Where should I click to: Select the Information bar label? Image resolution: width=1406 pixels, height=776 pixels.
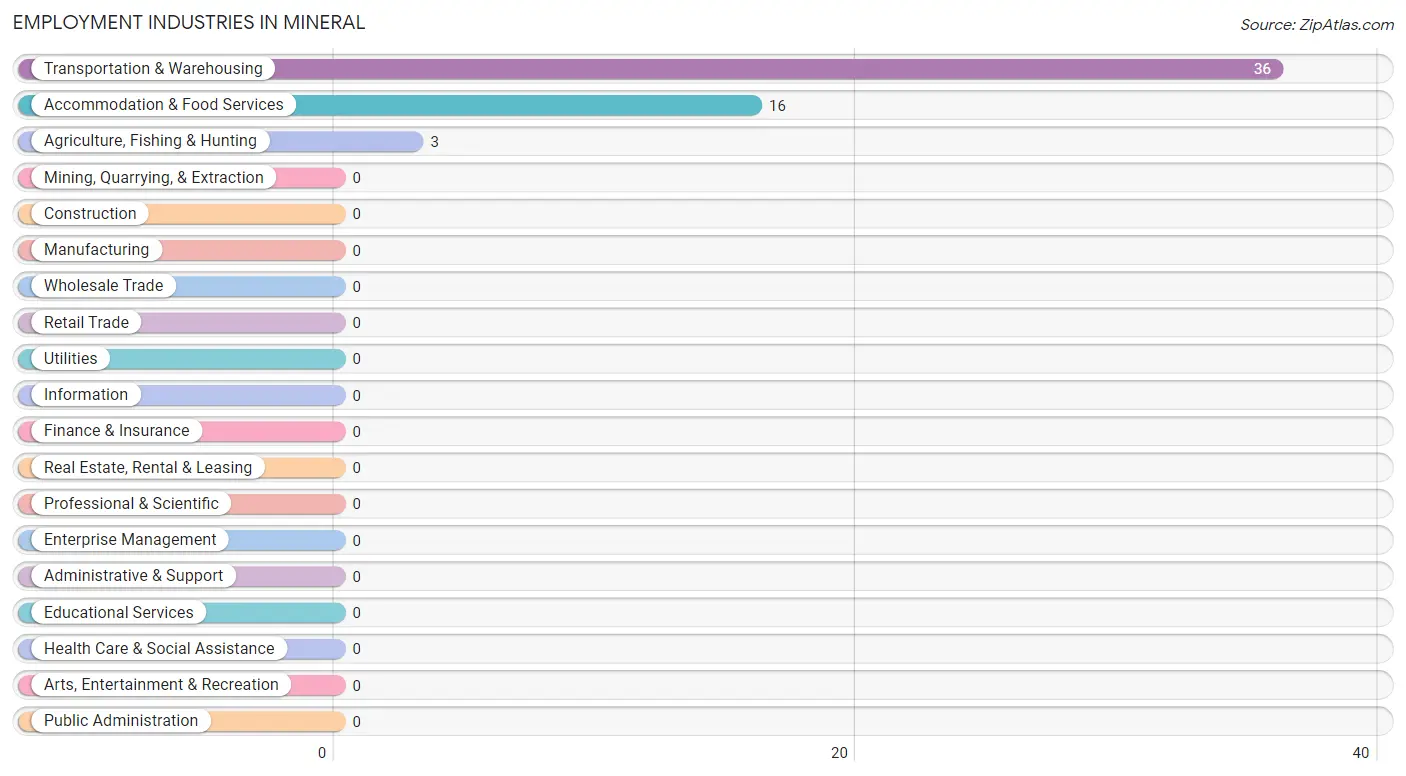click(x=86, y=395)
